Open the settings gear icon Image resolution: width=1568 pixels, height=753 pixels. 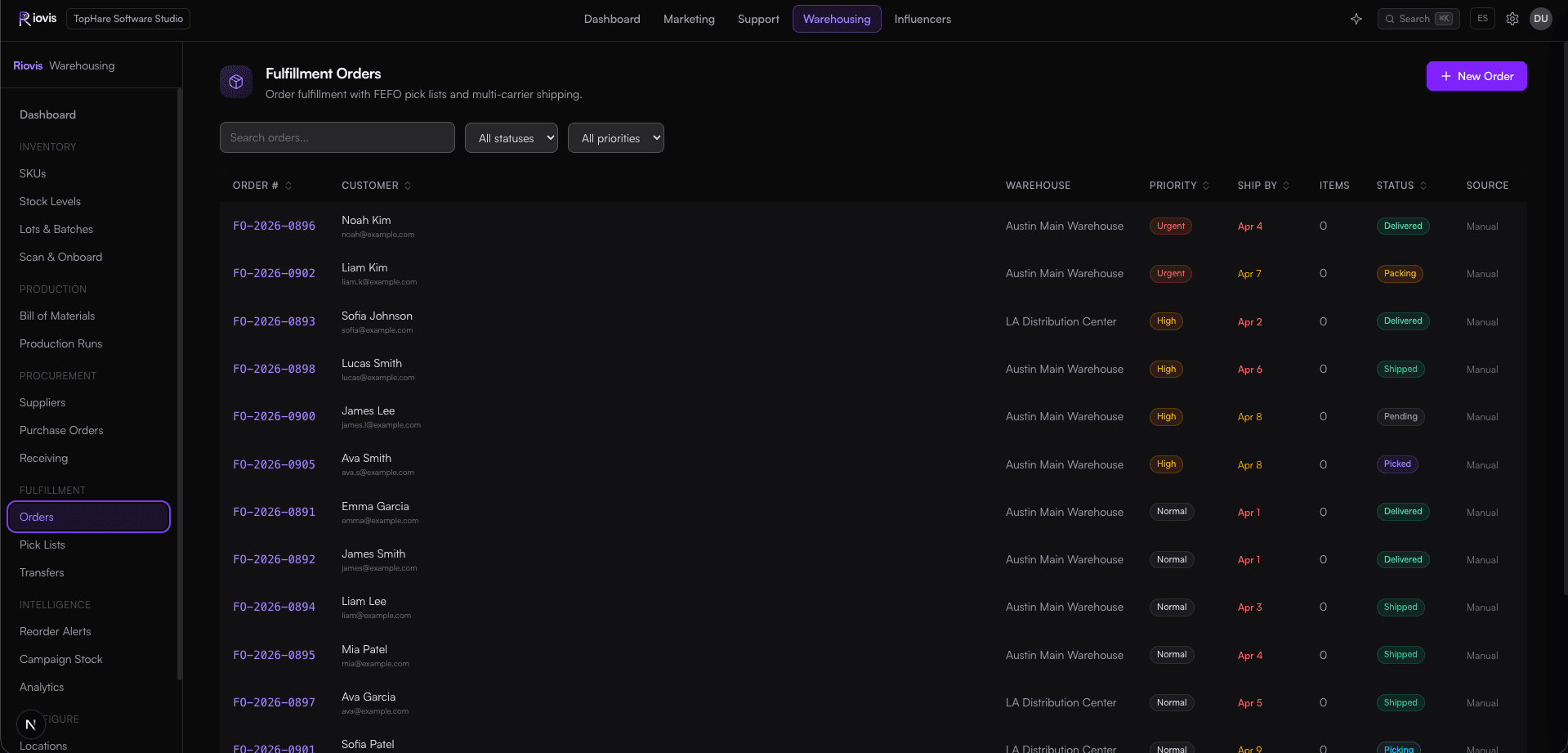point(1512,19)
